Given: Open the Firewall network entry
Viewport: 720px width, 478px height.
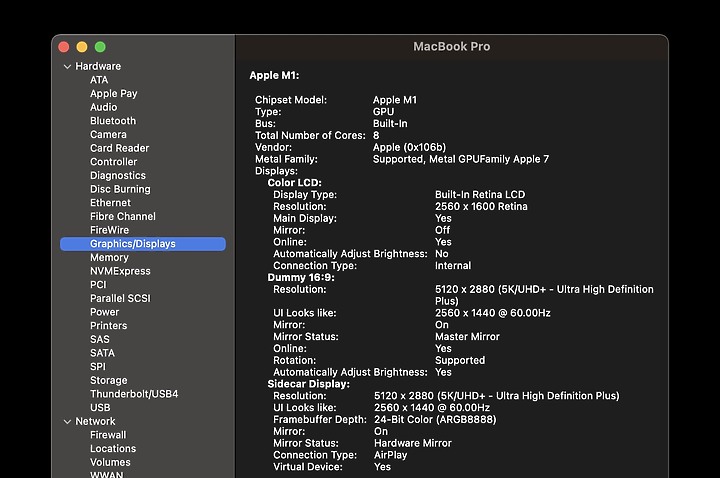Looking at the screenshot, I should pos(108,435).
